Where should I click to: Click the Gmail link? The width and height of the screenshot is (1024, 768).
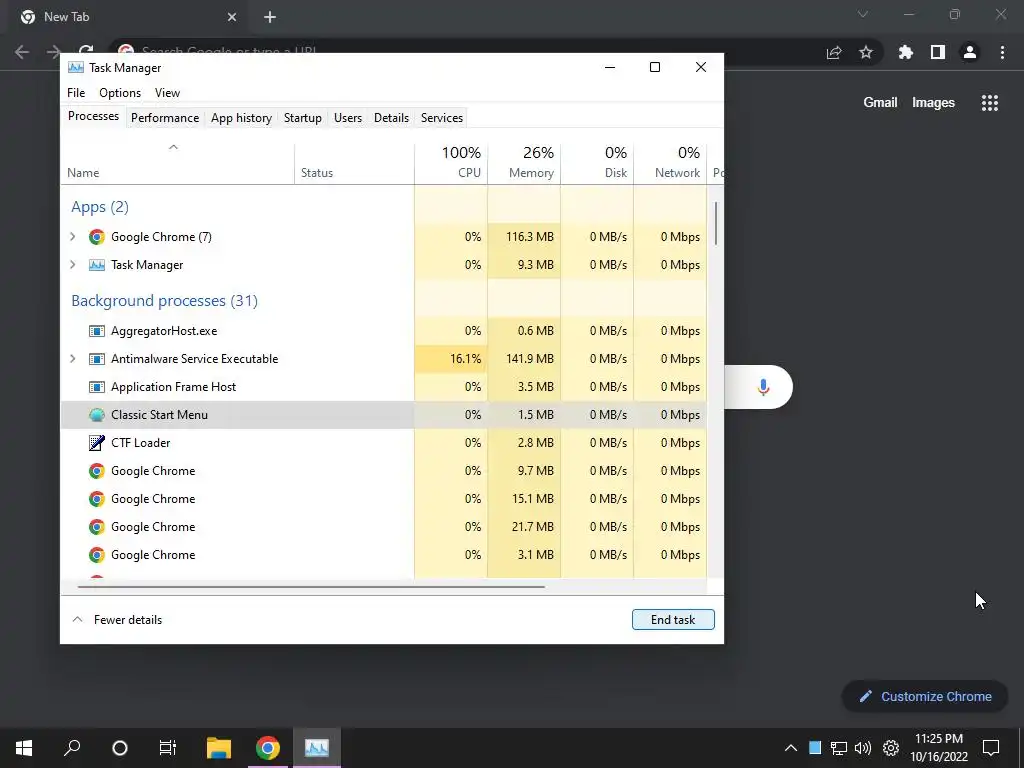pos(880,103)
